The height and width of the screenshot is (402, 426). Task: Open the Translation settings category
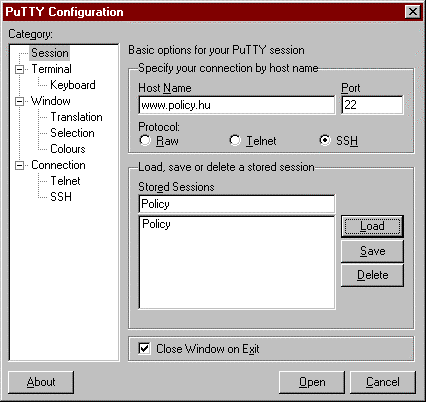[x=76, y=117]
